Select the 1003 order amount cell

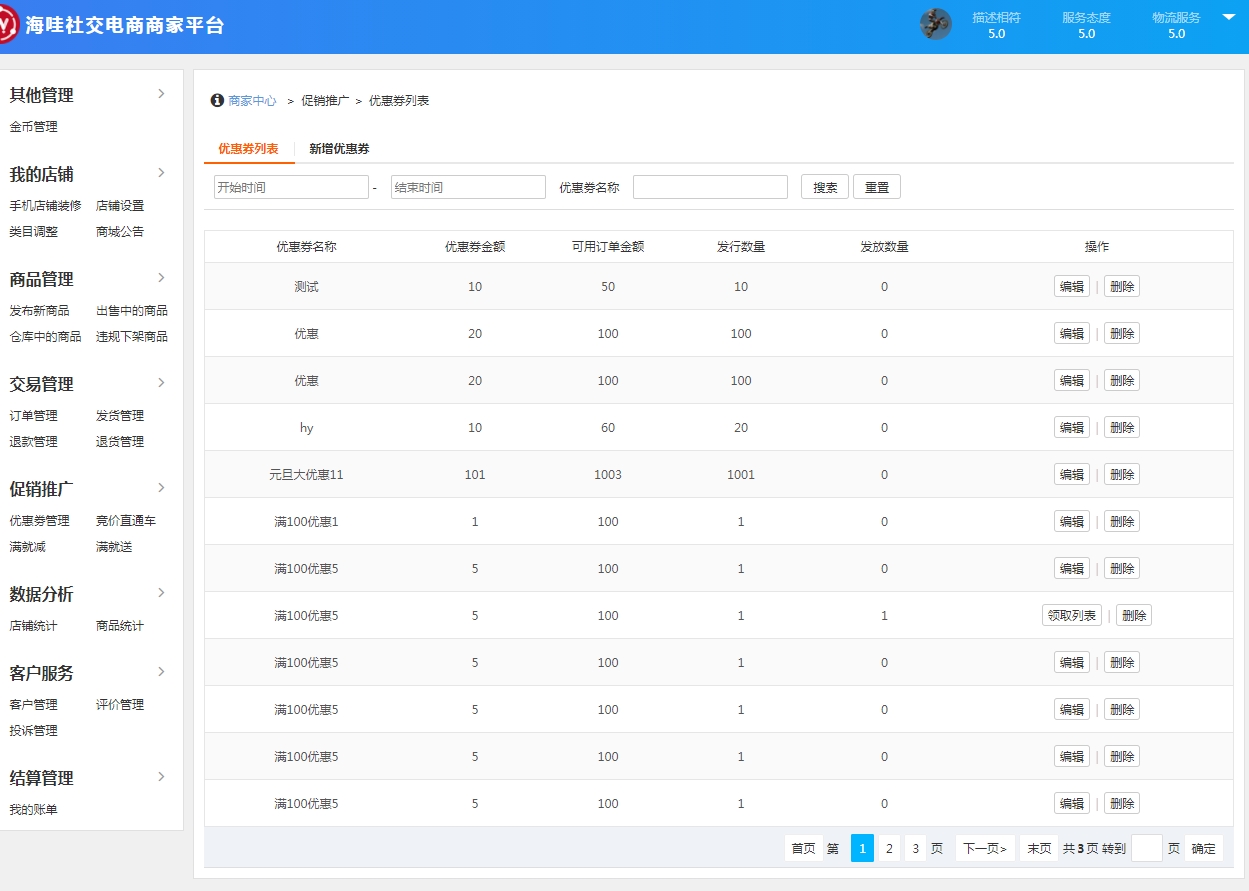[x=608, y=475]
